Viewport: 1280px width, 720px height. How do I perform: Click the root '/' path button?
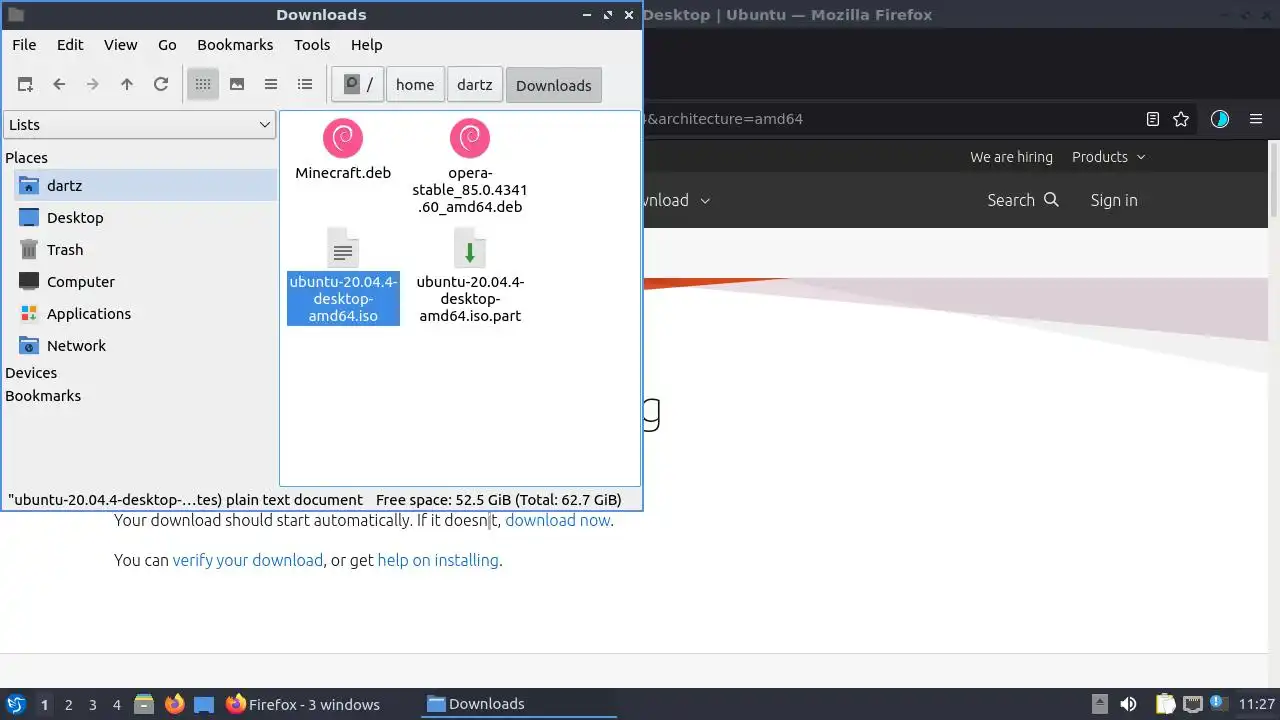click(358, 85)
